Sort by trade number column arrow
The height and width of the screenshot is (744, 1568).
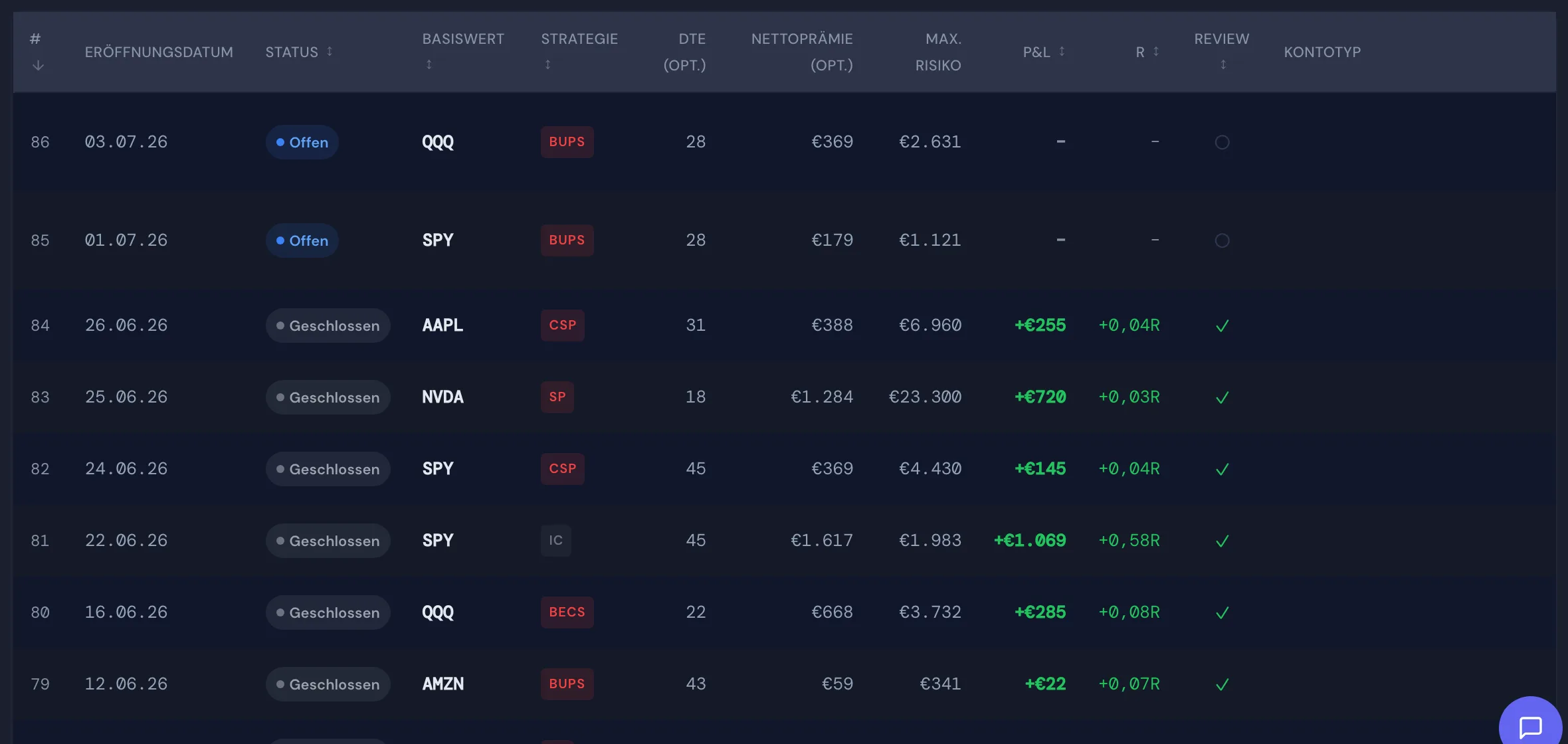[x=39, y=65]
